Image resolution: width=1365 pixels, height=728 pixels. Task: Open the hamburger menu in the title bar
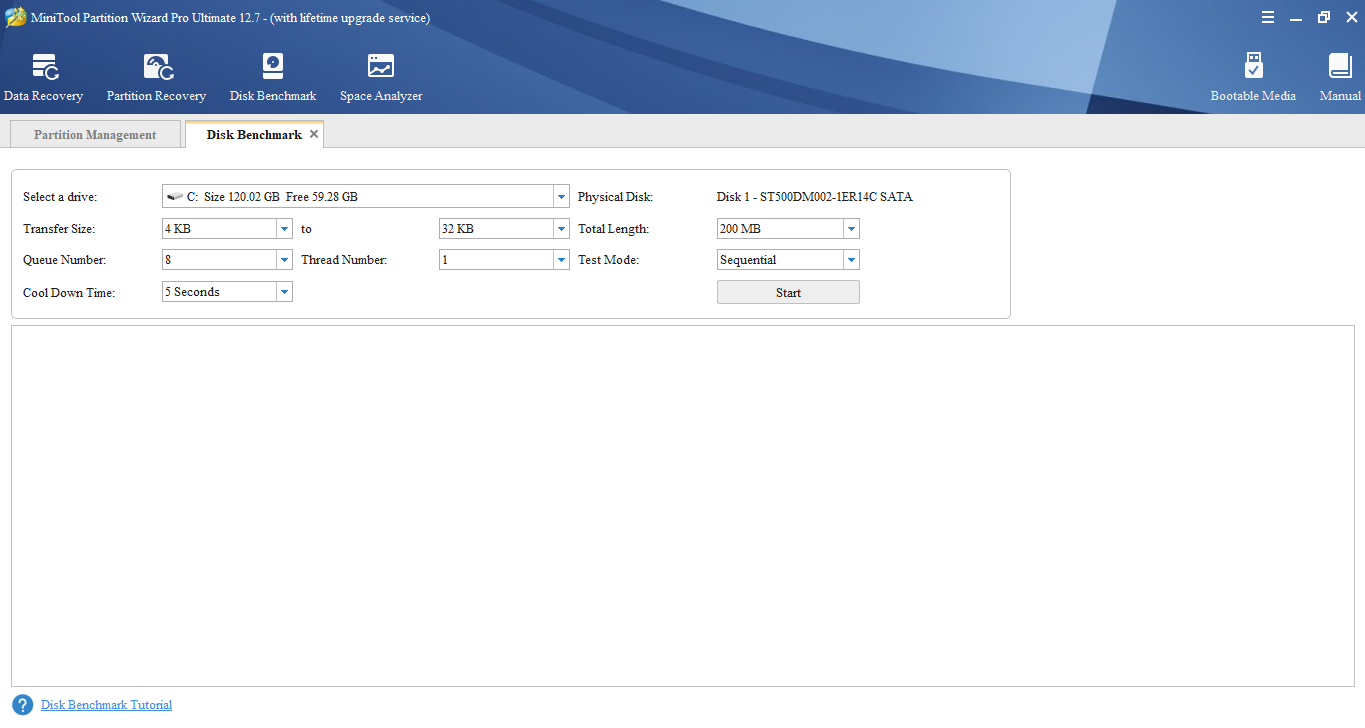click(1268, 17)
